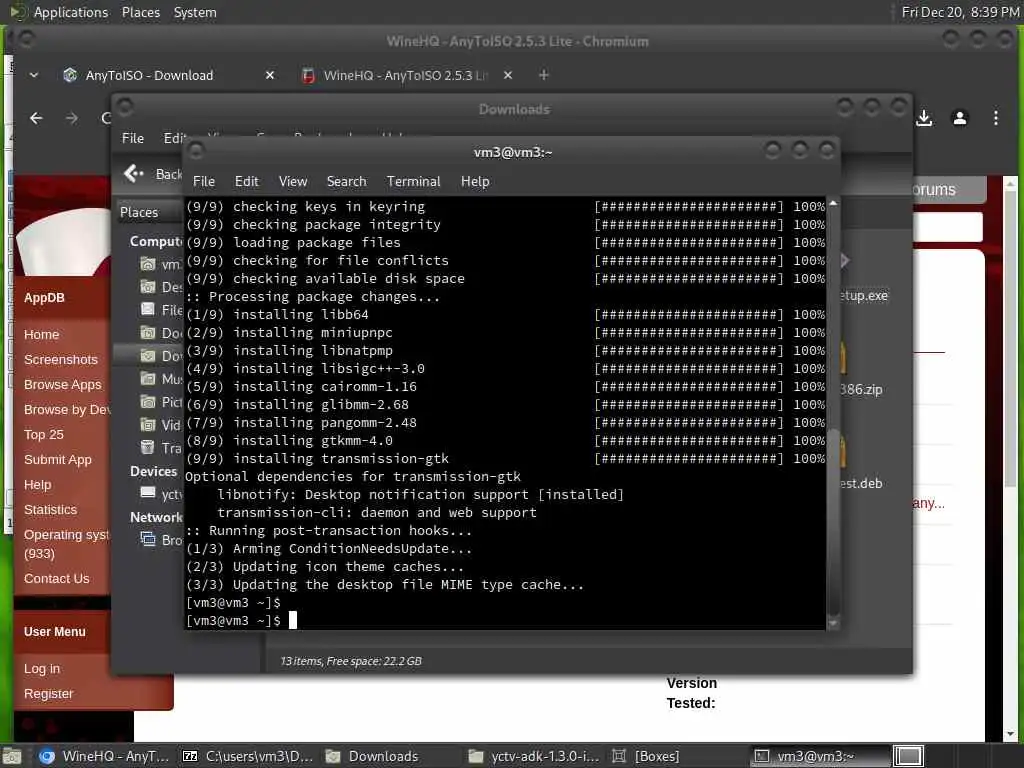Image resolution: width=1024 pixels, height=768 pixels.
Task: Select the File System icon in Places sidebar
Action: 148,310
